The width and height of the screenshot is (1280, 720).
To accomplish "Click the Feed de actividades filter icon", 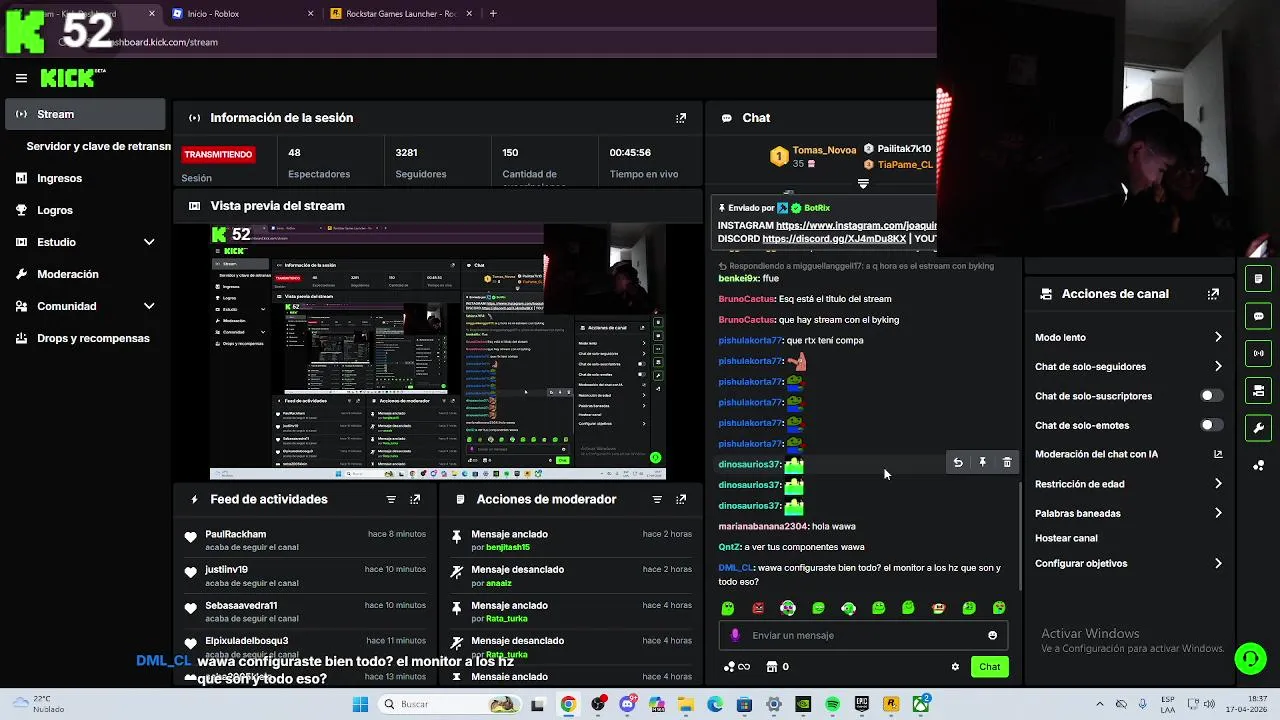I will pos(391,499).
